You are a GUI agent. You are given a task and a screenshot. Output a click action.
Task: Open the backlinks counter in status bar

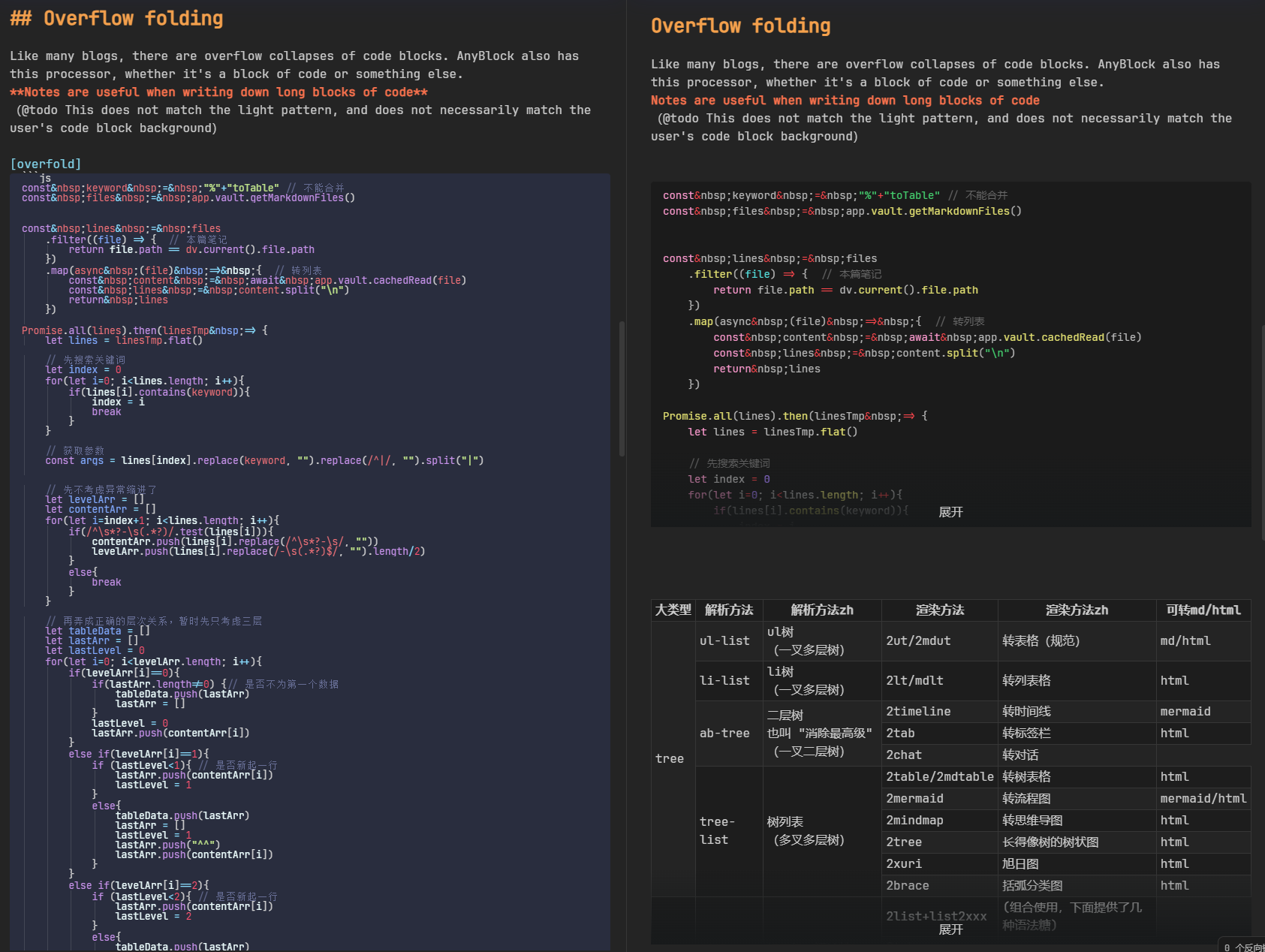1242,947
